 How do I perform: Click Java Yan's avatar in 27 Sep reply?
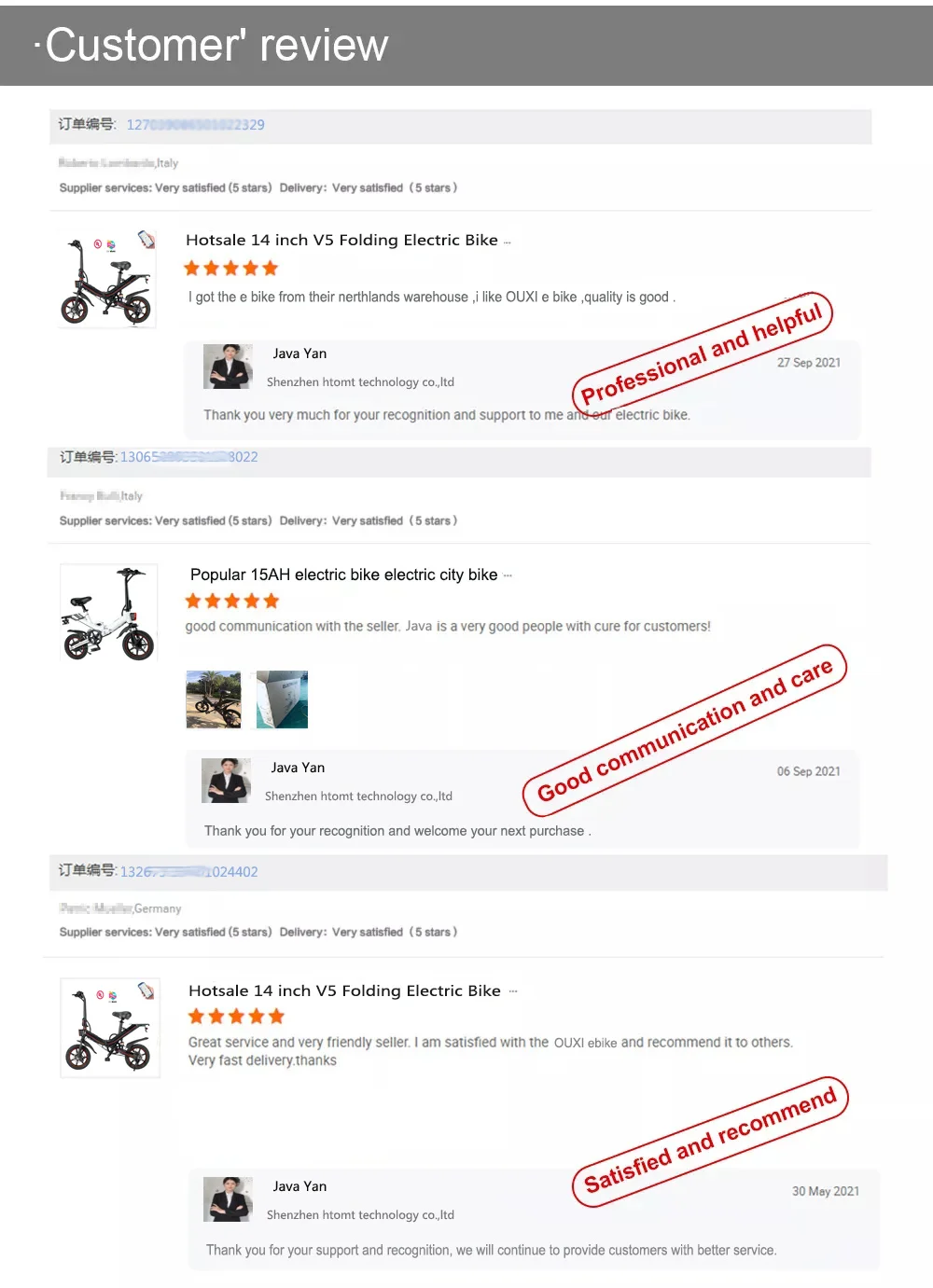(x=228, y=367)
